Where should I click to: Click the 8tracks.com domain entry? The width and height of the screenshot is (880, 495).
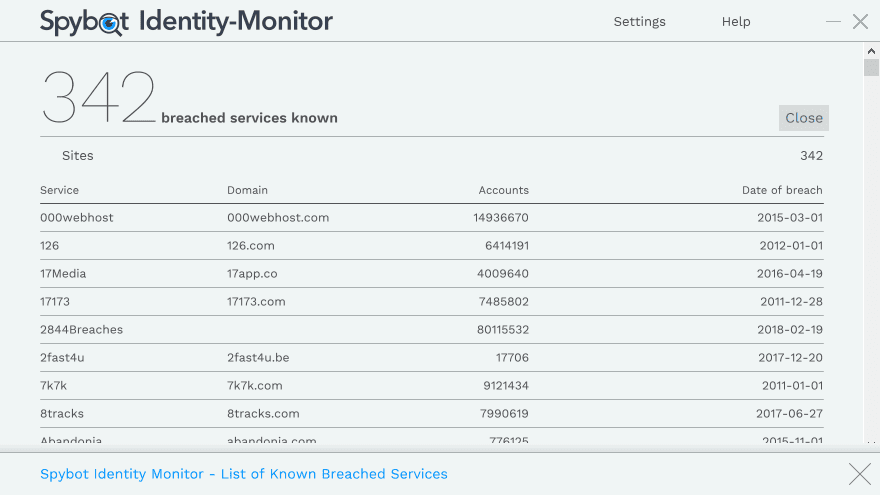point(263,414)
